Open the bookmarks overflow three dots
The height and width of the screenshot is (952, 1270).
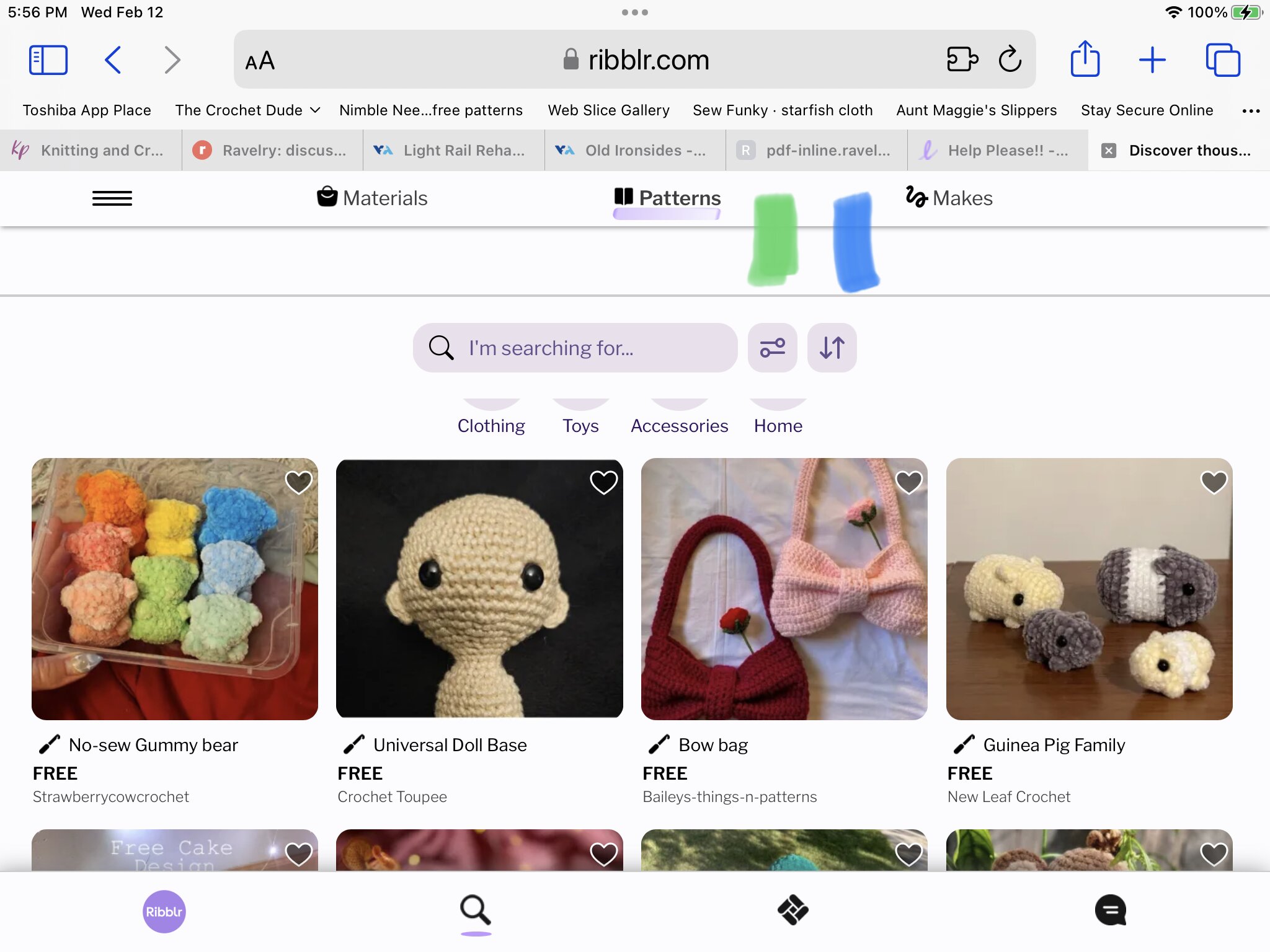(1251, 111)
